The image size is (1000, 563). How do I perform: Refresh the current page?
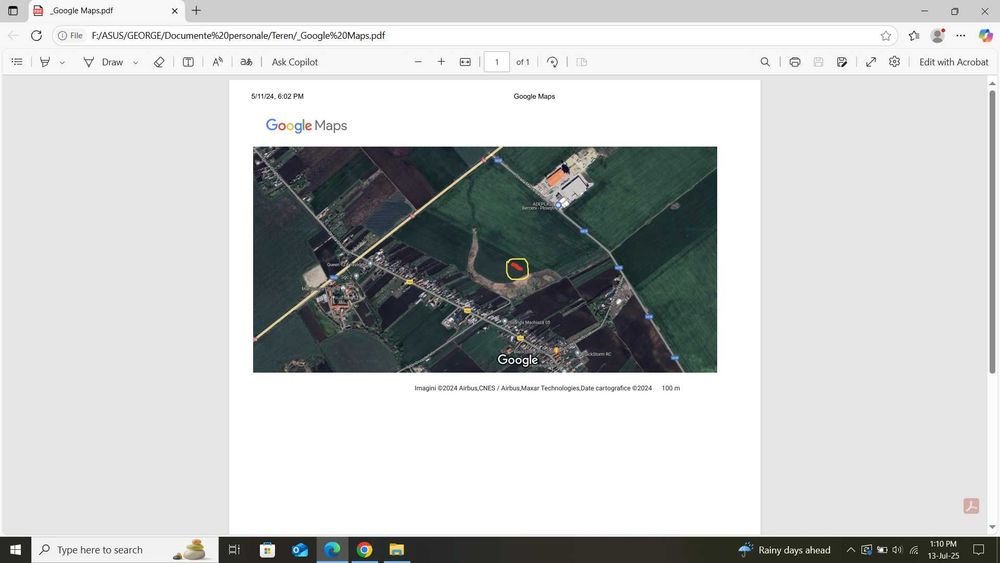click(36, 36)
